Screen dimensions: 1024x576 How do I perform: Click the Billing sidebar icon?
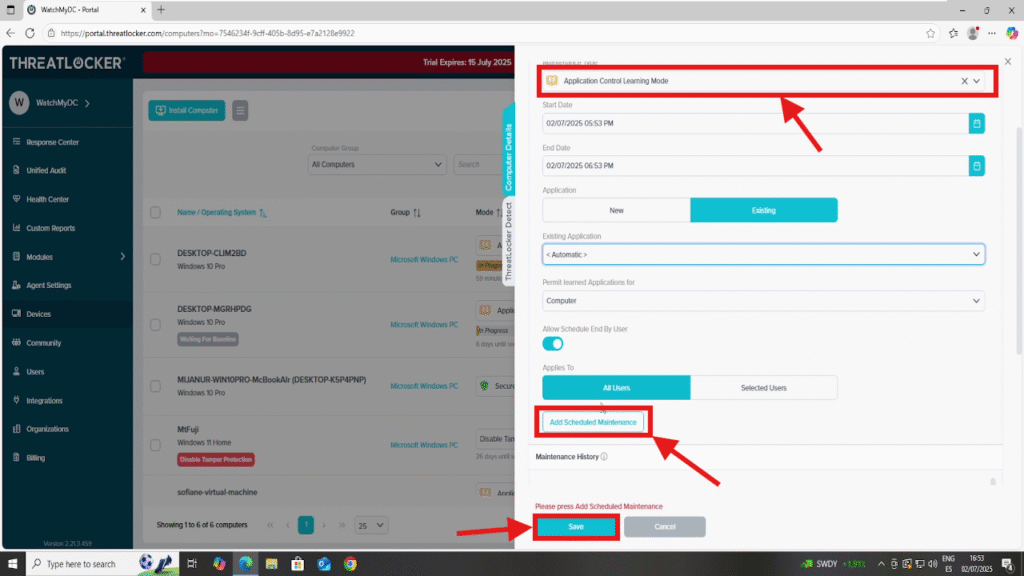16,457
